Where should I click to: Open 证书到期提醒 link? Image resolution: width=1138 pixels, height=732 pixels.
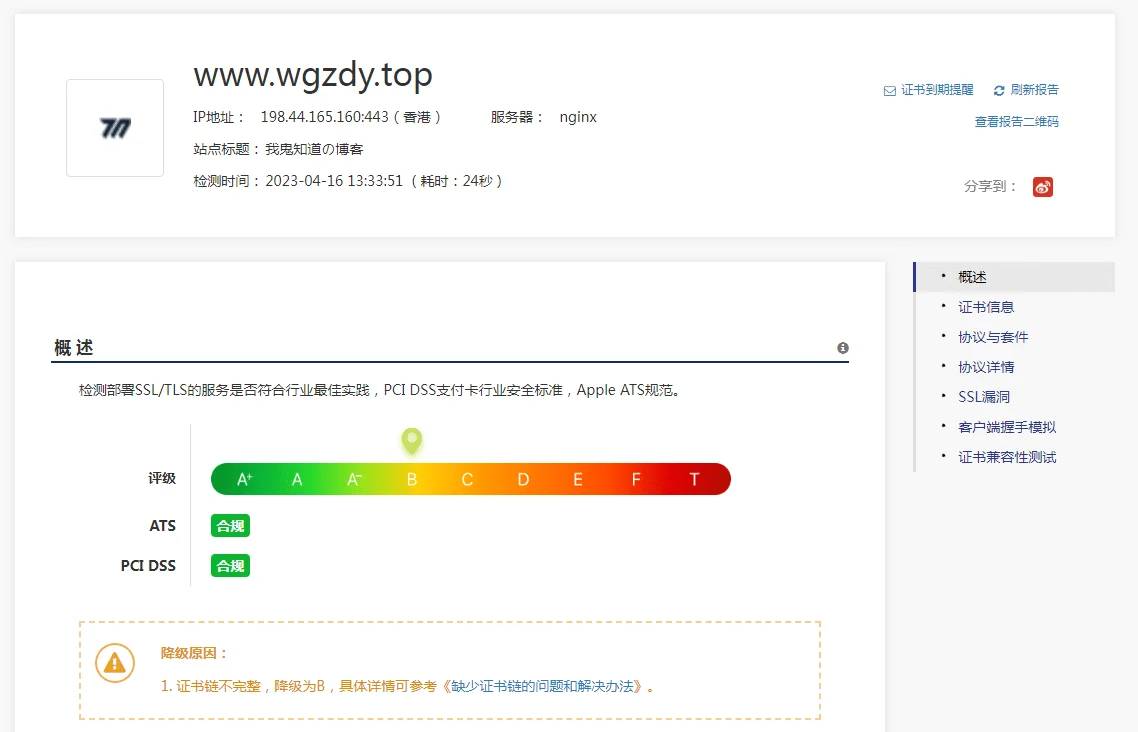pyautogui.click(x=937, y=90)
